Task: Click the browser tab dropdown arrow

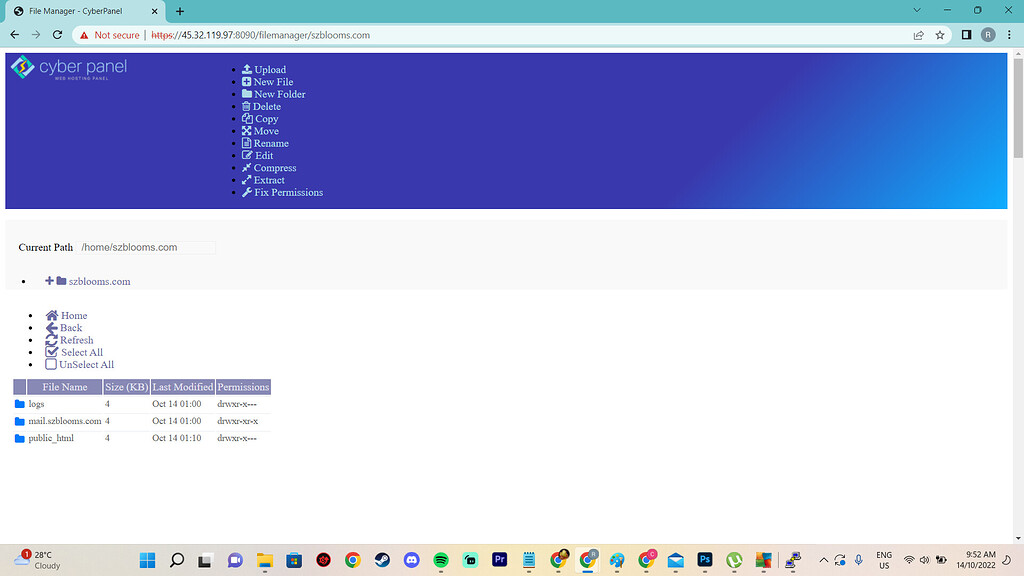Action: click(917, 9)
